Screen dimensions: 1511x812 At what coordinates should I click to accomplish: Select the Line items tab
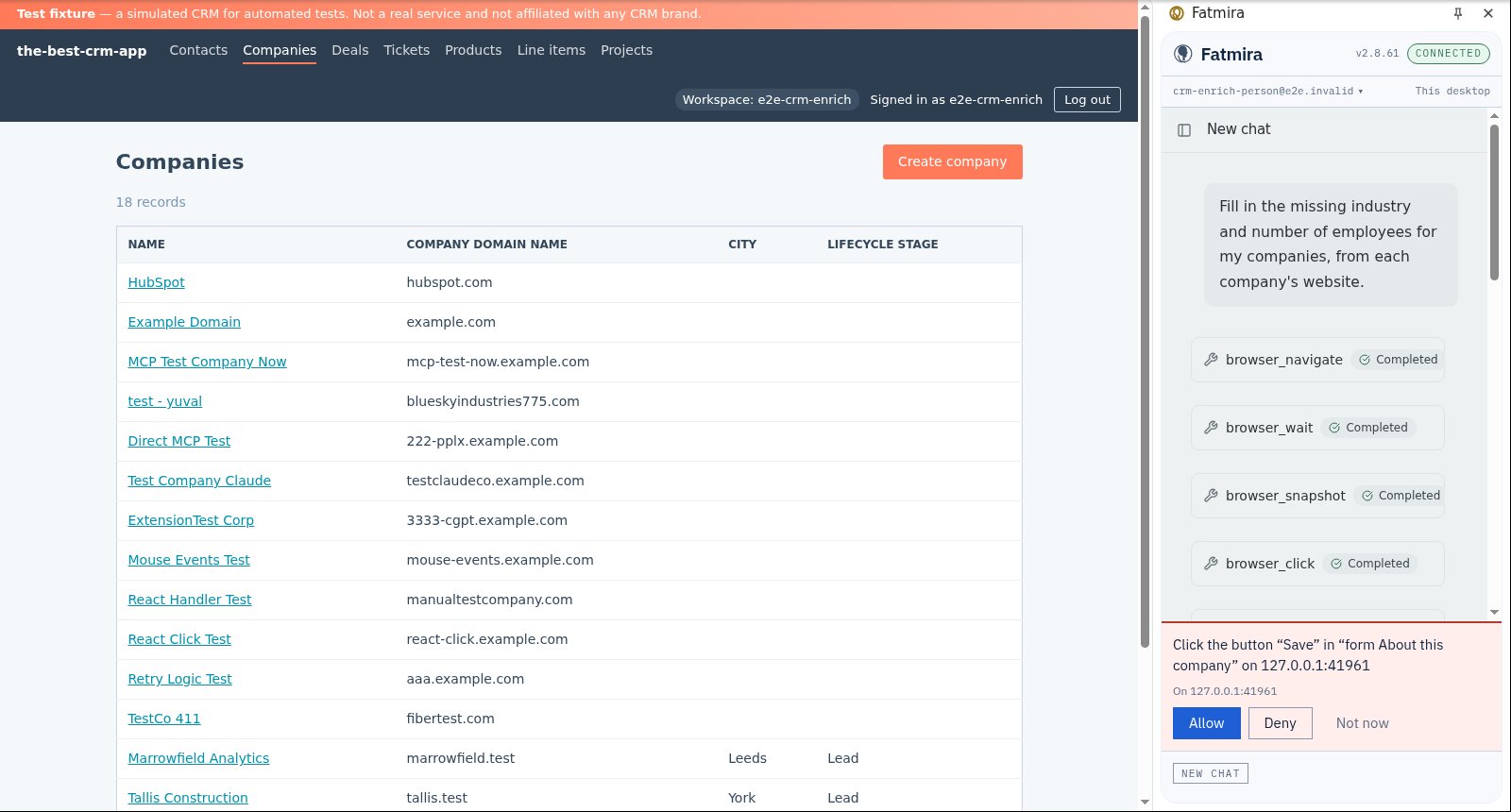pyautogui.click(x=552, y=50)
